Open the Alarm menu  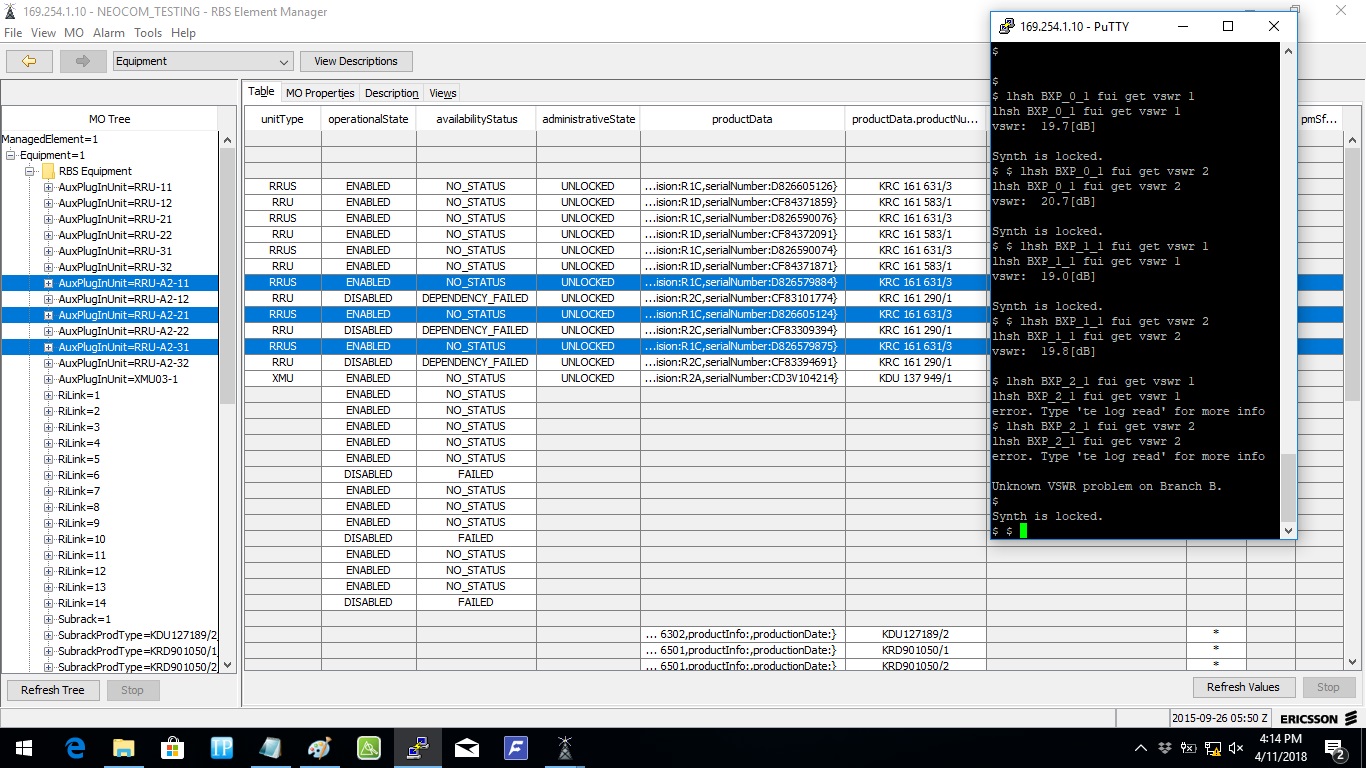(x=109, y=33)
